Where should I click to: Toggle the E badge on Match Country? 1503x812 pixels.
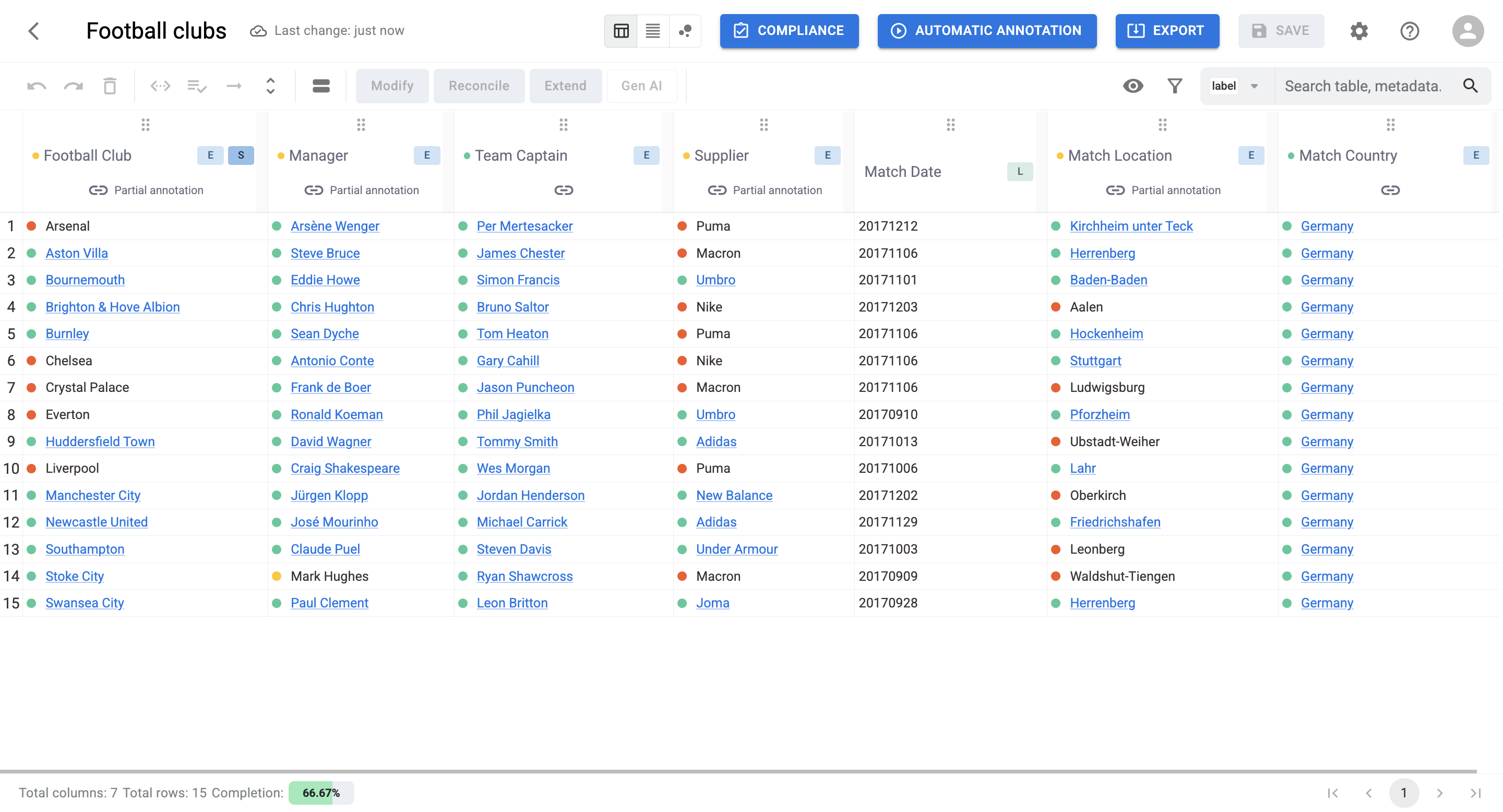[x=1476, y=155]
